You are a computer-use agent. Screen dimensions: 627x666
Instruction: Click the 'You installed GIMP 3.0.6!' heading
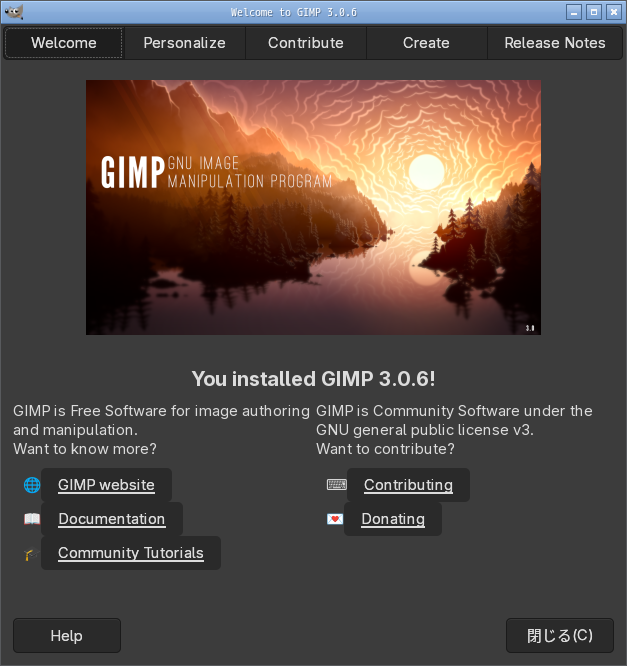pos(314,378)
